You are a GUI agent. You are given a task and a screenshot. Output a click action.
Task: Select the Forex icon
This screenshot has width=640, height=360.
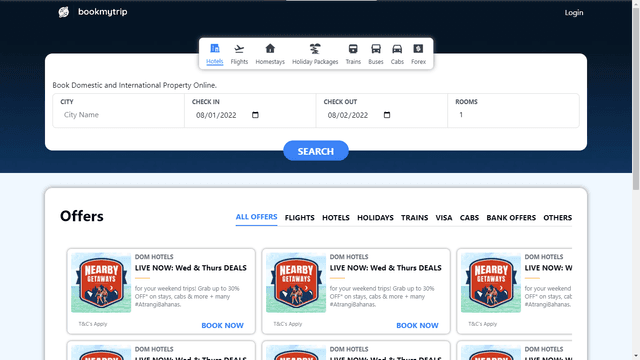pyautogui.click(x=418, y=49)
